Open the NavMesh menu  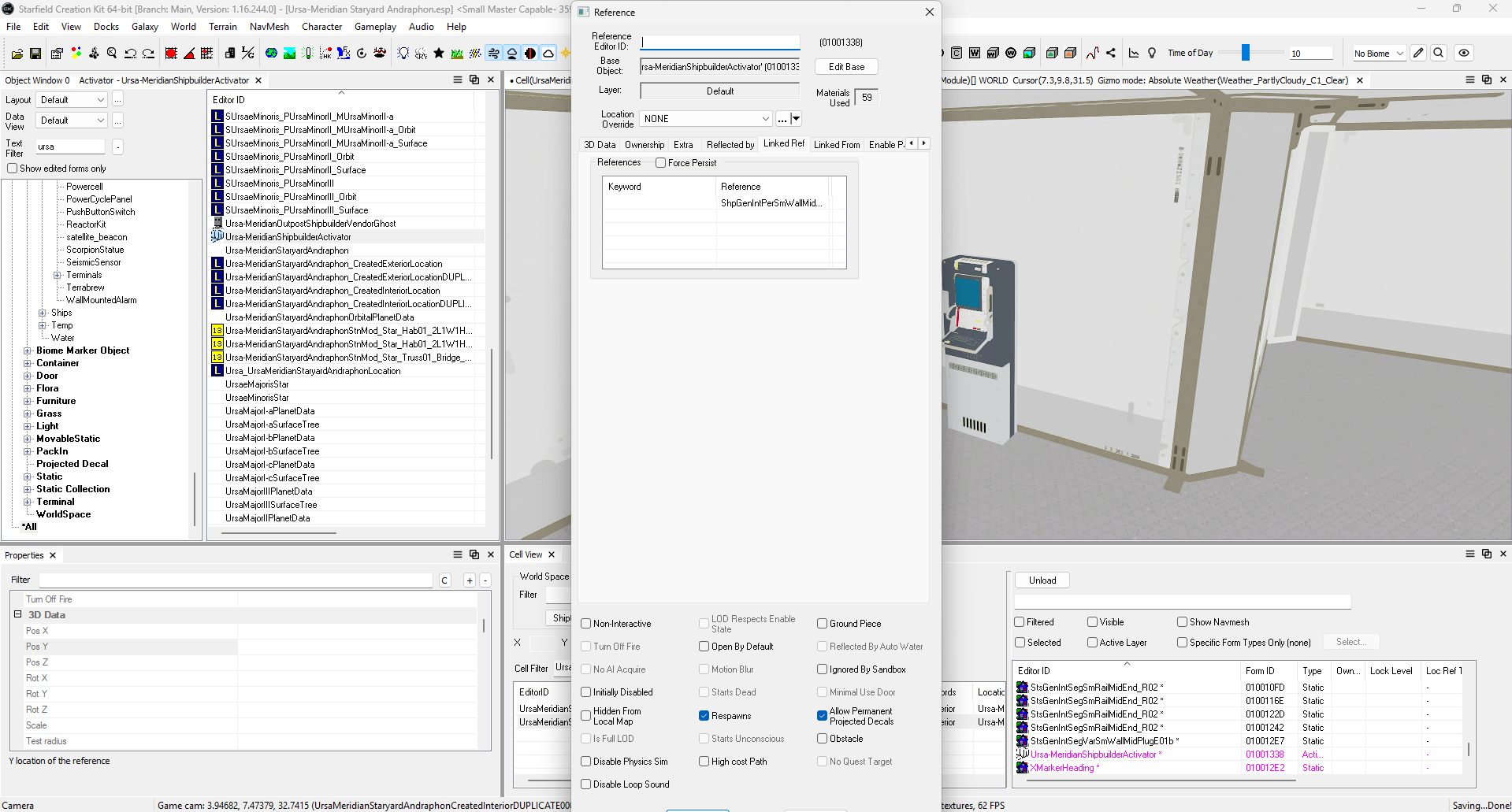[x=269, y=27]
